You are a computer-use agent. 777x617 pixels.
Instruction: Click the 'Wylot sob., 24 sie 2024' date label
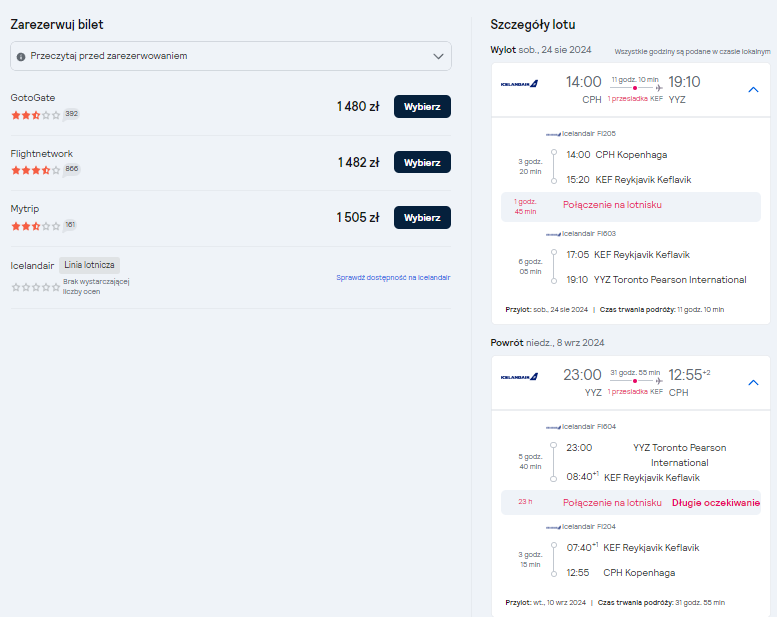click(541, 50)
